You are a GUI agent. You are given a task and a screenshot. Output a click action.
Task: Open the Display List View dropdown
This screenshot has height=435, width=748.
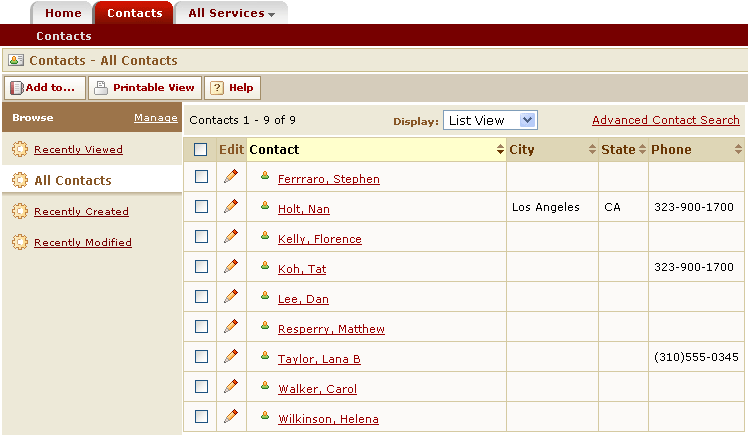[x=490, y=120]
